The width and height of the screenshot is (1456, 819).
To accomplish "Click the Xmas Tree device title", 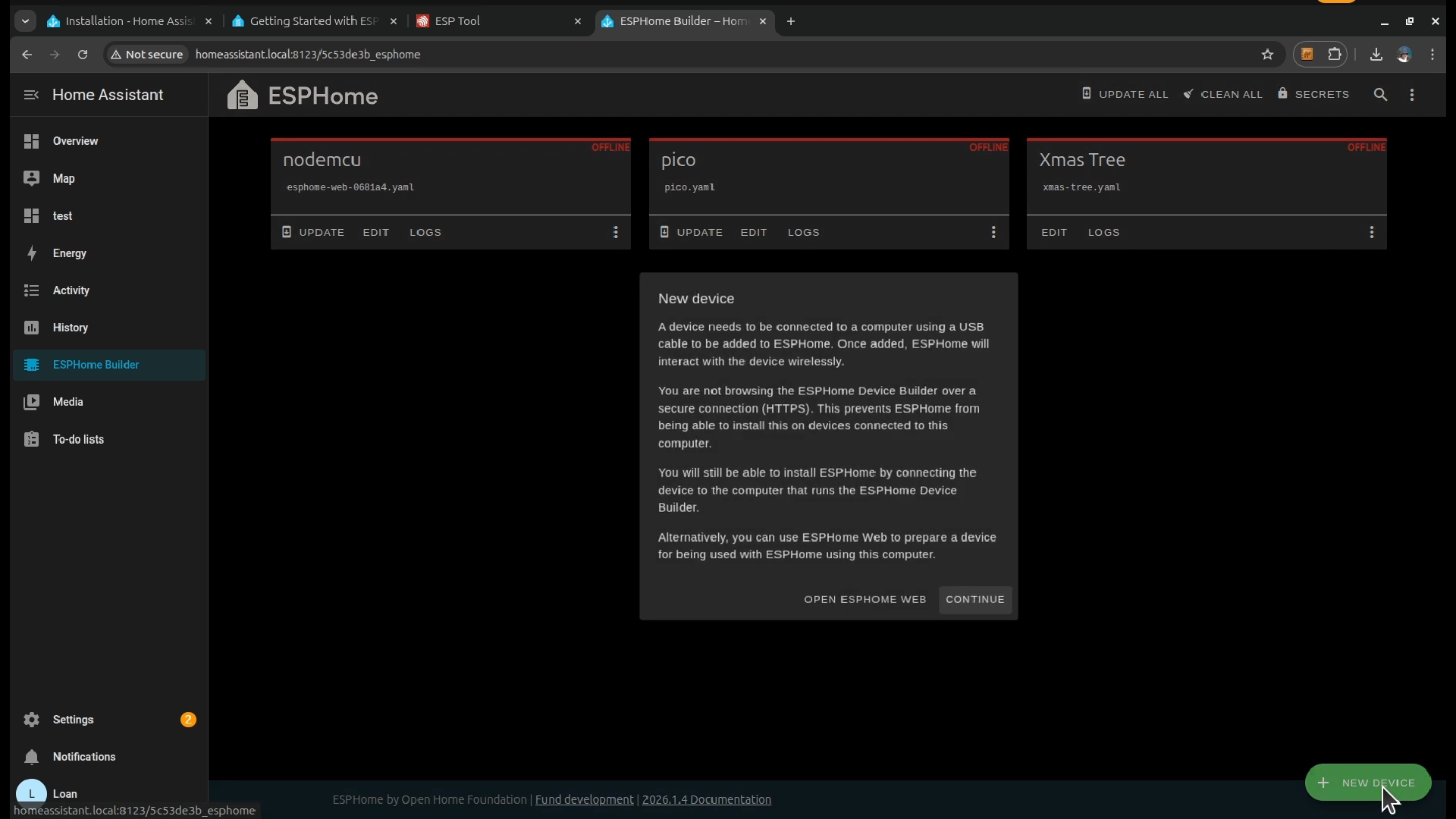I will pyautogui.click(x=1082, y=160).
